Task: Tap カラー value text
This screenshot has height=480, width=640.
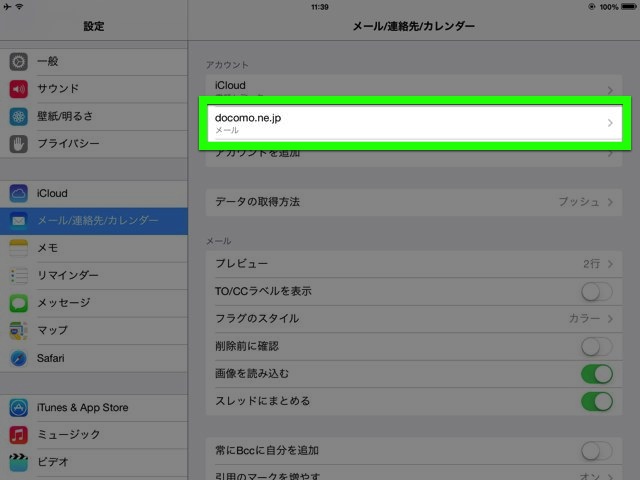Action: pyautogui.click(x=584, y=319)
